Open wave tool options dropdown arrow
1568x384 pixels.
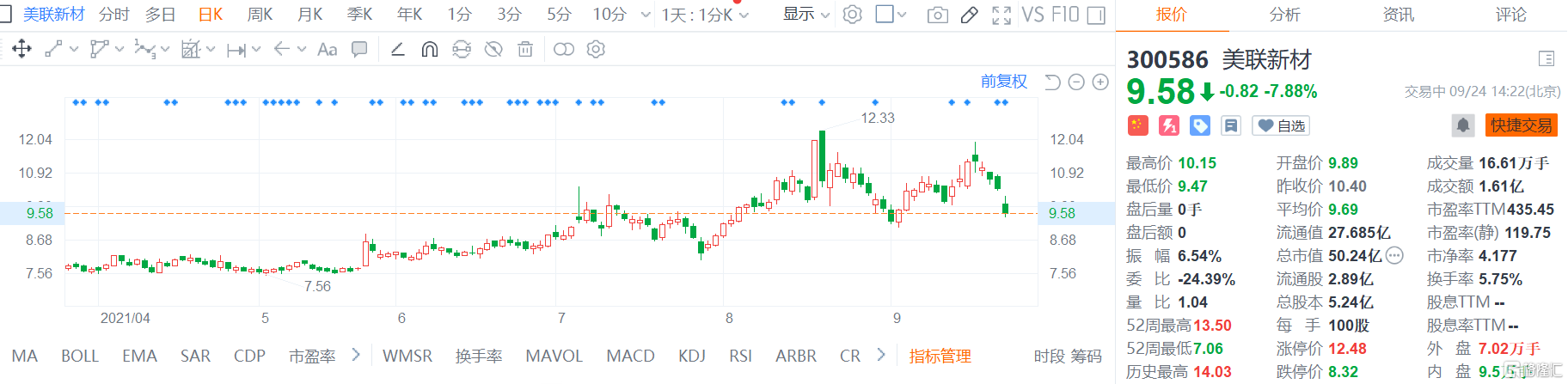[x=165, y=49]
